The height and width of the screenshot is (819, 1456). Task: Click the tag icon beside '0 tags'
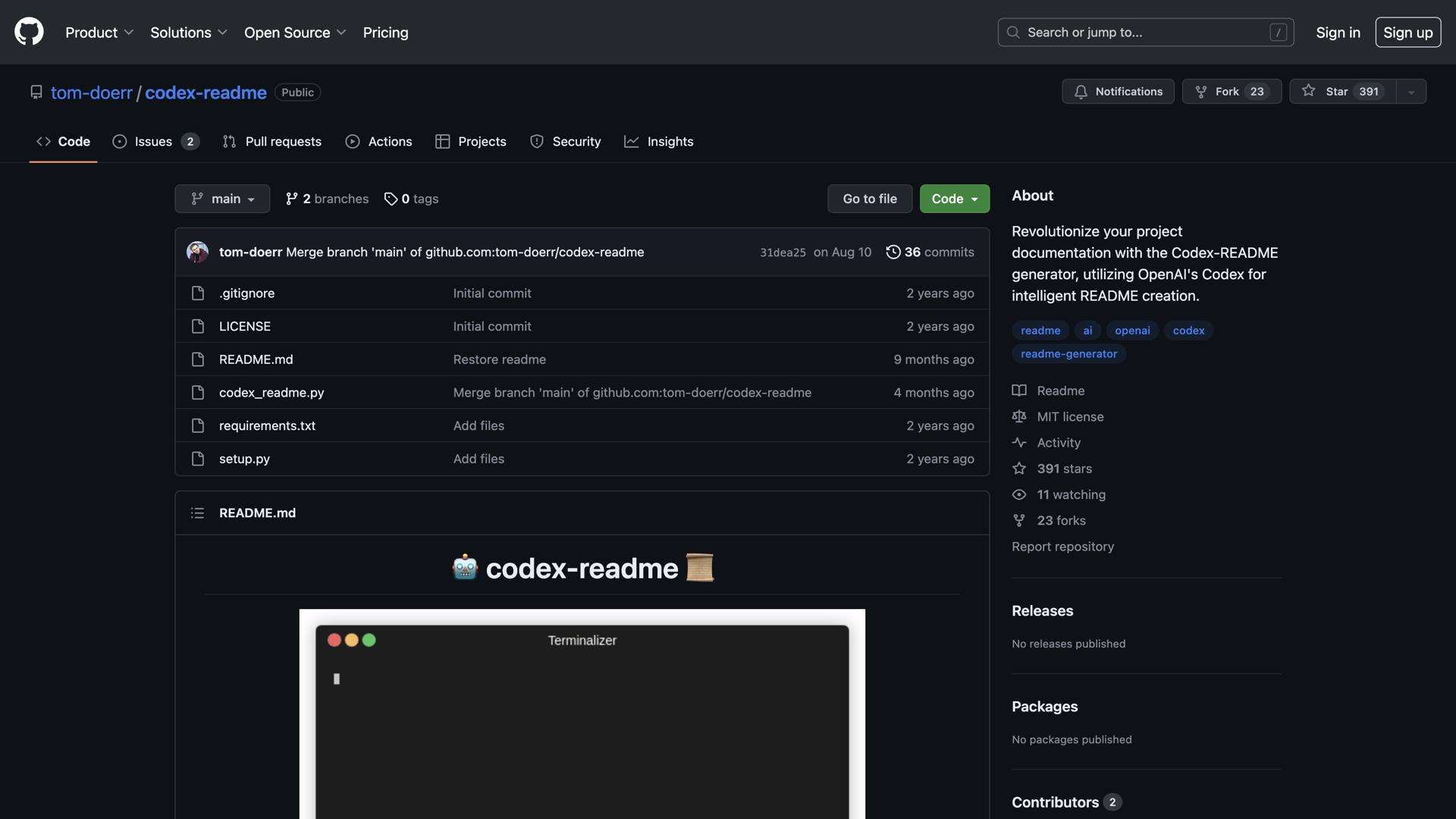tap(391, 199)
